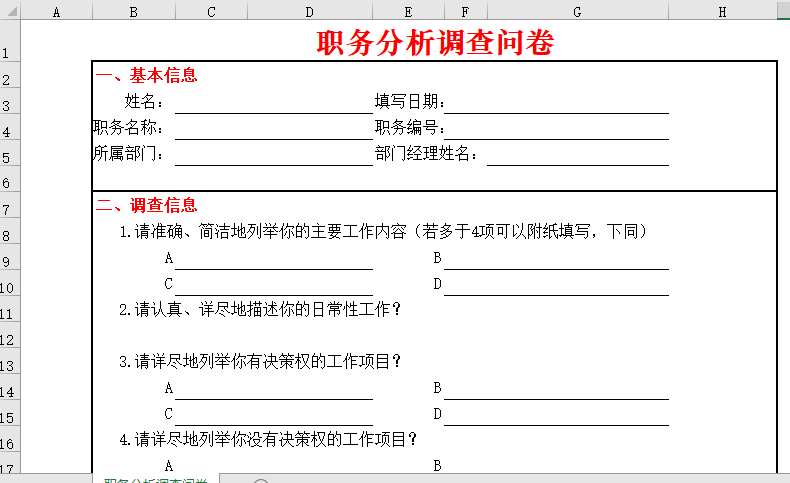The image size is (790, 483).
Task: Click answer line A in row 14
Action: (274, 388)
